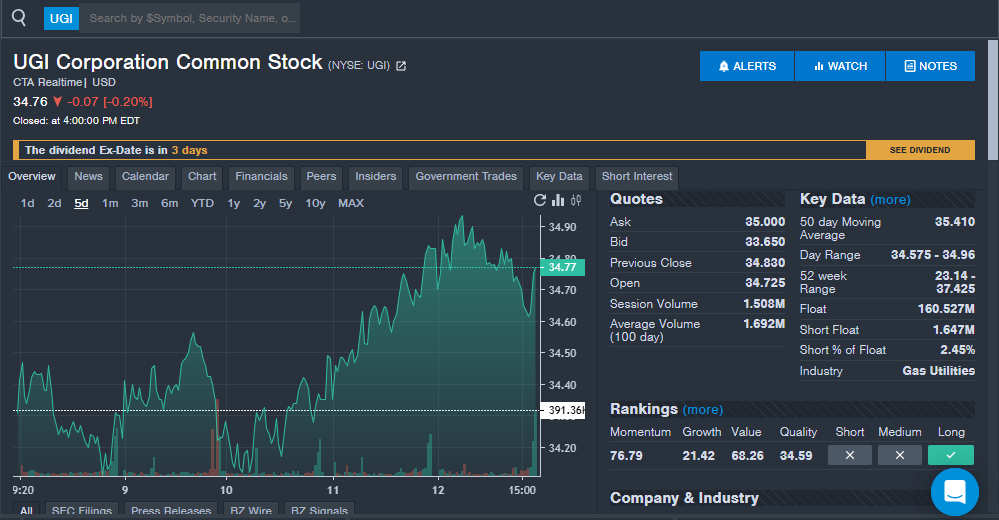Viewport: 999px width, 520px height.
Task: Click the 50 day Moving Average 35.410
Action: tap(954, 222)
